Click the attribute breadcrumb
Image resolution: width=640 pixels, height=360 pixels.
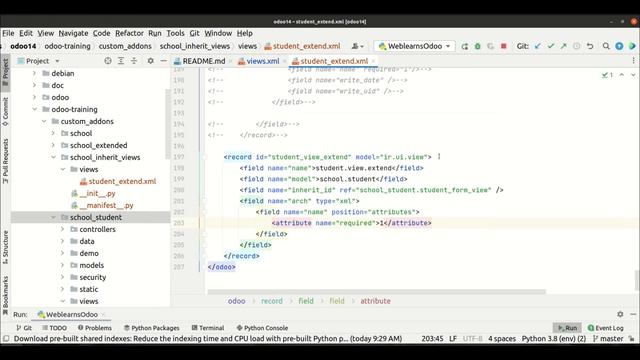[375, 301]
